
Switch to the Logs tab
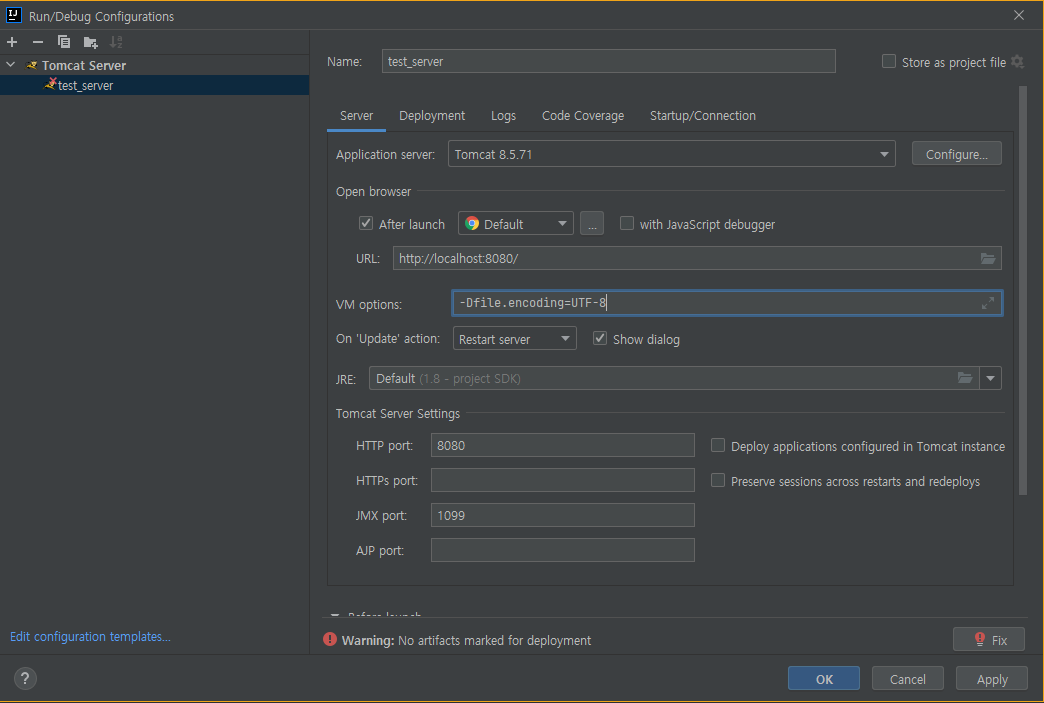[x=503, y=116]
